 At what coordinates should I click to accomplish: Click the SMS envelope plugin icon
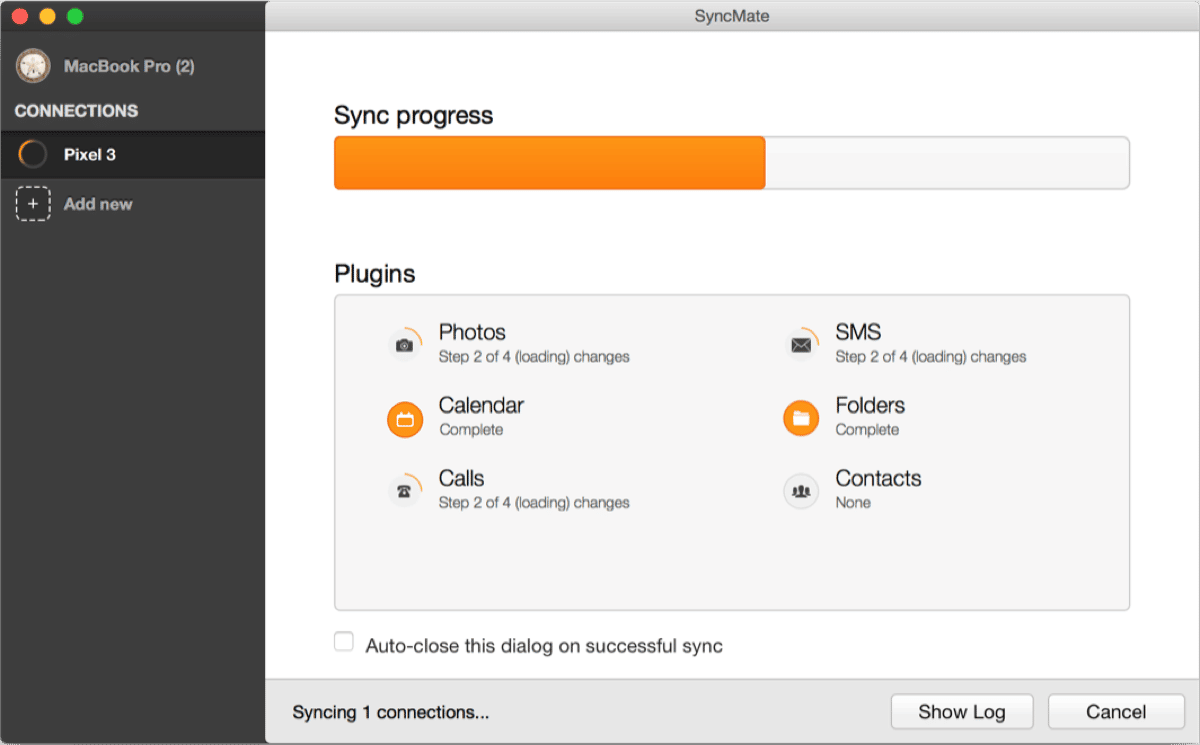point(801,345)
